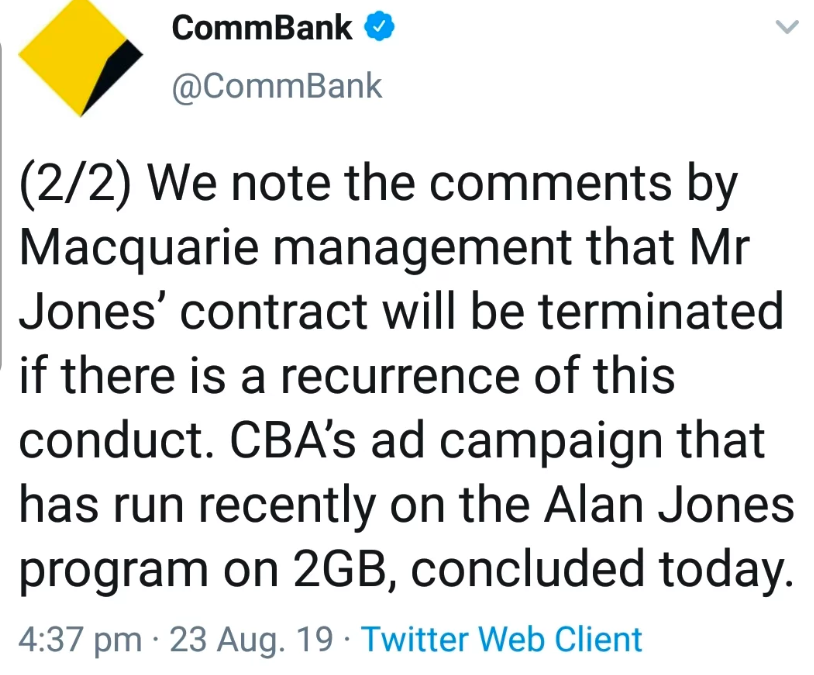Click the 23 Aug. 19 date

(x=252, y=640)
